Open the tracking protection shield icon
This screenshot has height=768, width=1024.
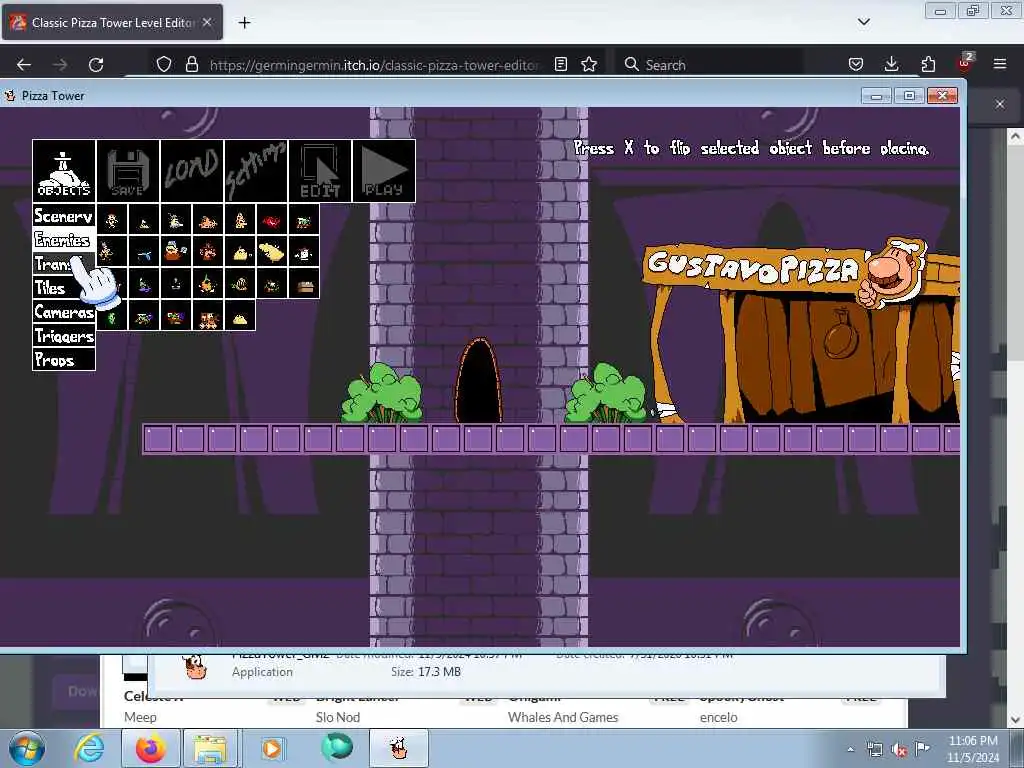click(164, 64)
